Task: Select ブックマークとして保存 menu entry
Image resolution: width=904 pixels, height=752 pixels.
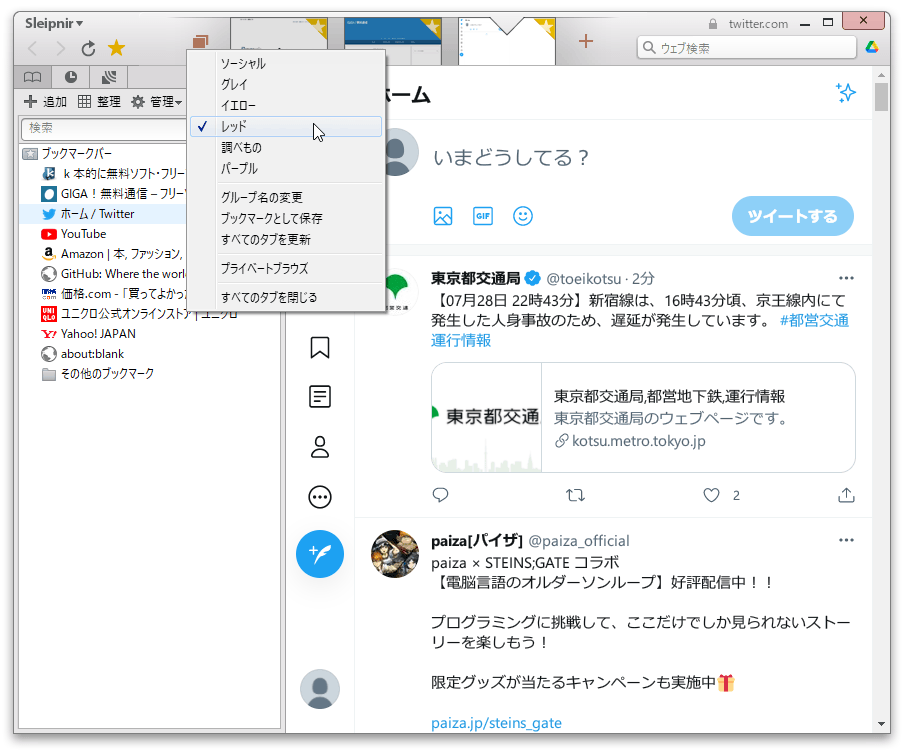Action: (x=286, y=219)
